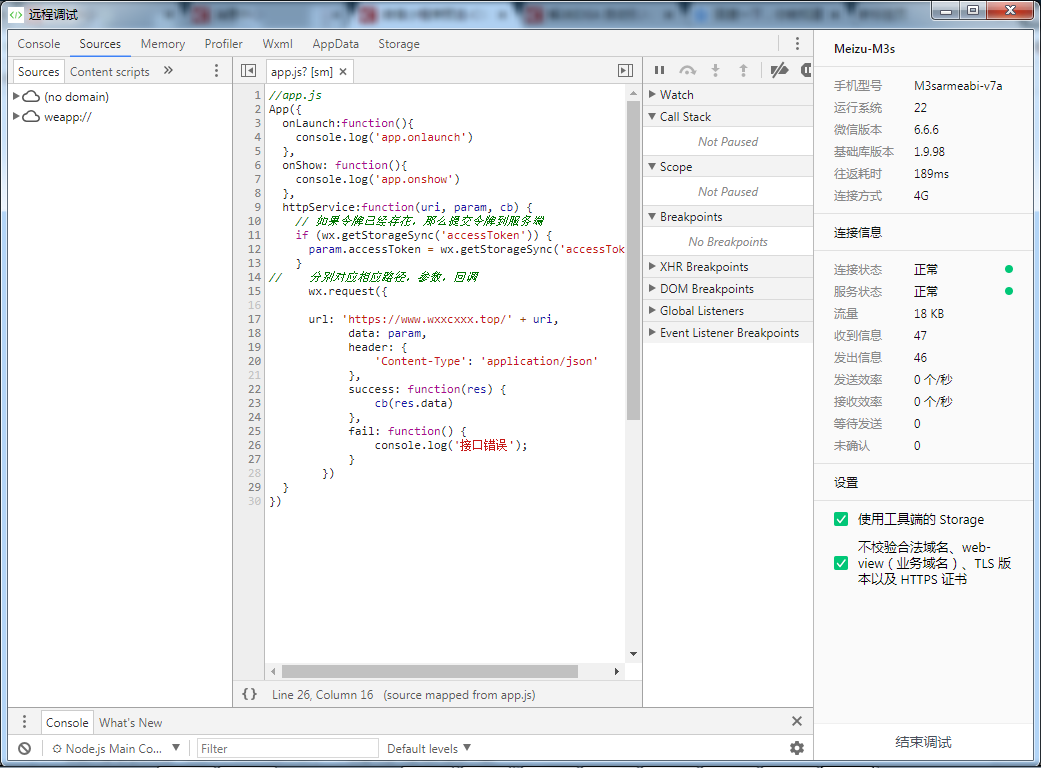The width and height of the screenshot is (1041, 768).
Task: Expand the weapp:// tree node
Action: pos(16,116)
